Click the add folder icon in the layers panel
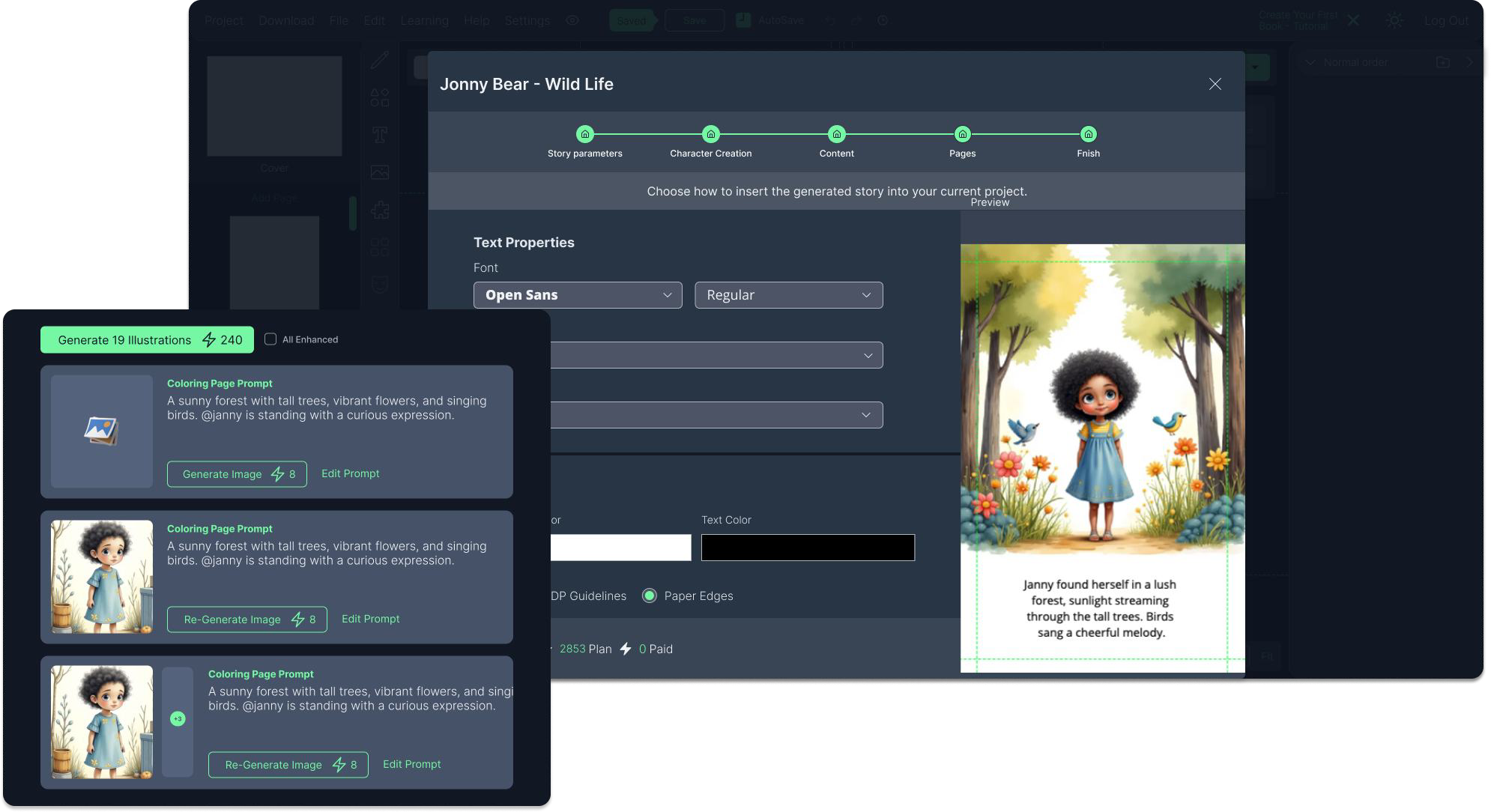 pos(1443,62)
